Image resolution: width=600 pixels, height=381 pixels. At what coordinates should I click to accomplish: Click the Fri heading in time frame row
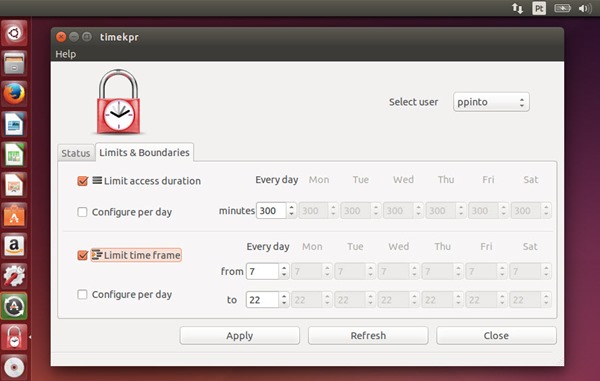click(486, 246)
